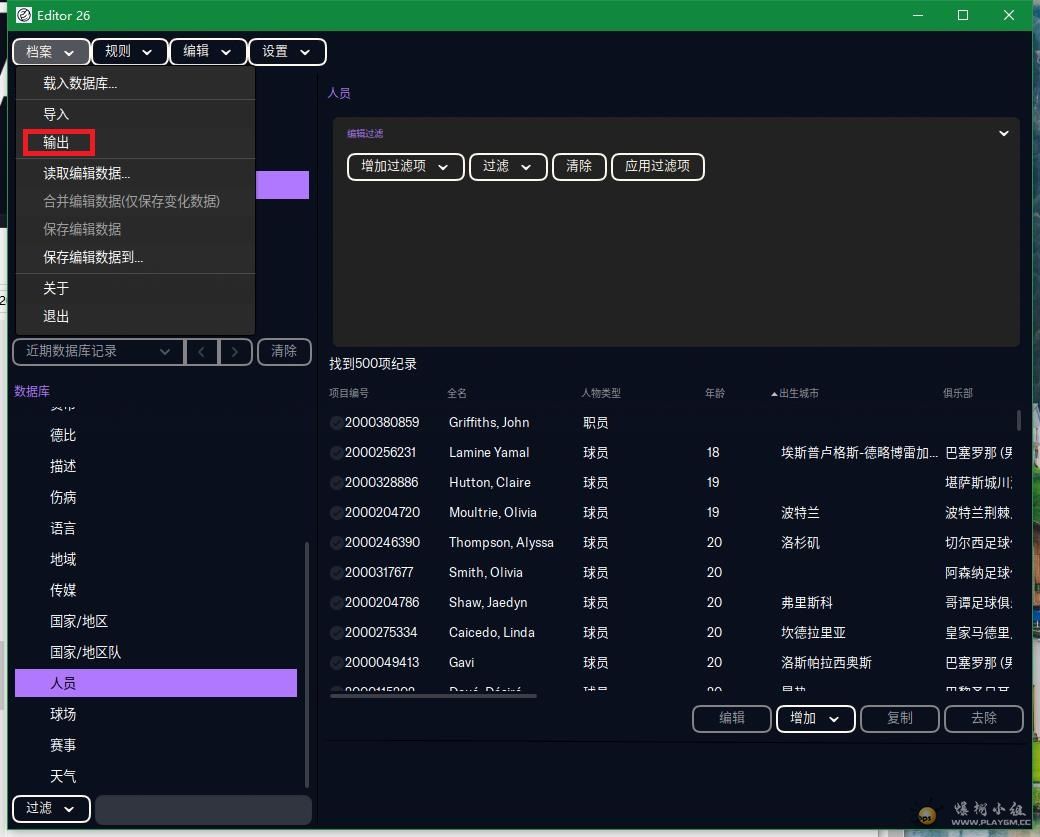
Task: Select 载入数据库... menu entry
Action: [80, 84]
